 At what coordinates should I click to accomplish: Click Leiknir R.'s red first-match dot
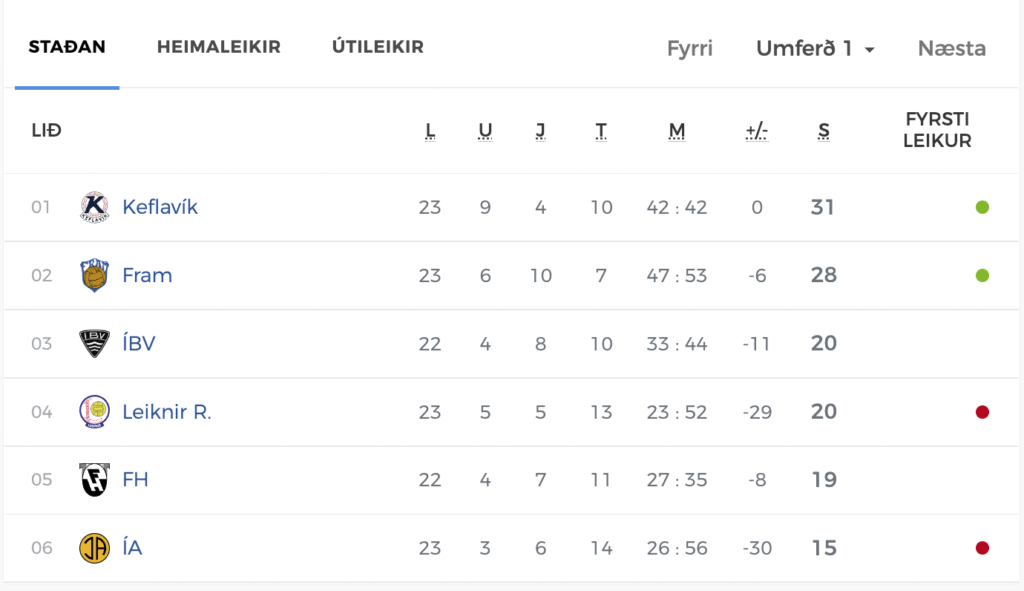click(x=982, y=412)
